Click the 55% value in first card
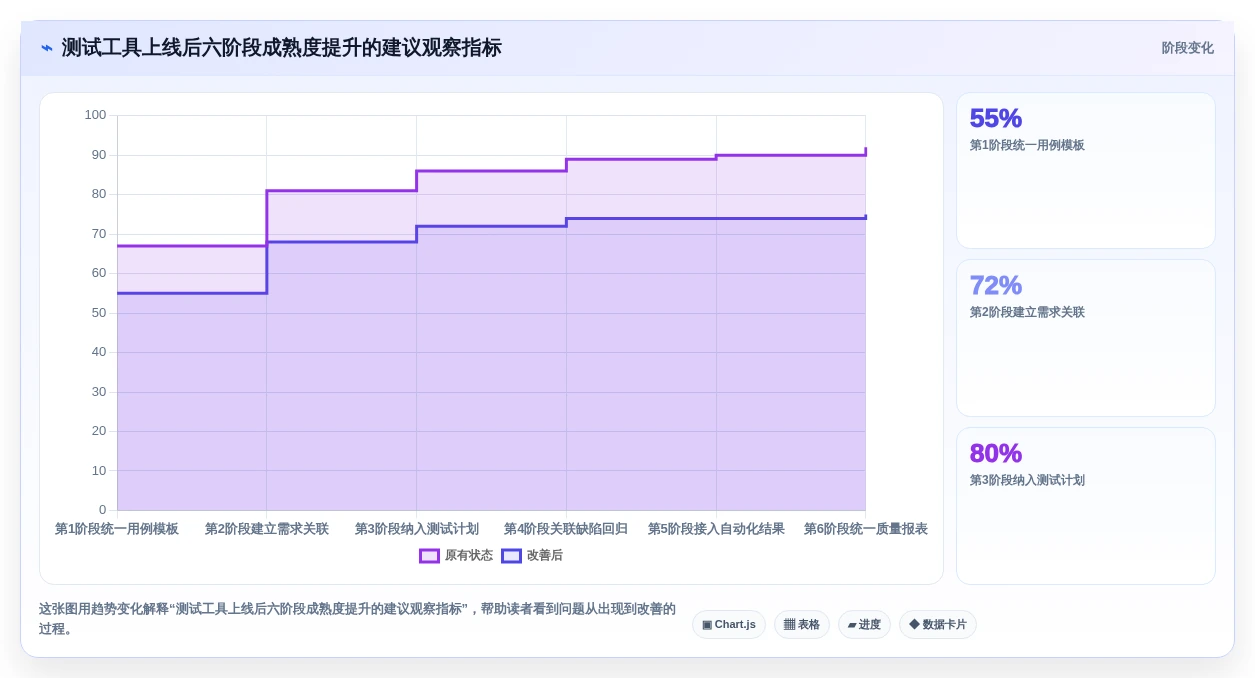 coord(996,118)
